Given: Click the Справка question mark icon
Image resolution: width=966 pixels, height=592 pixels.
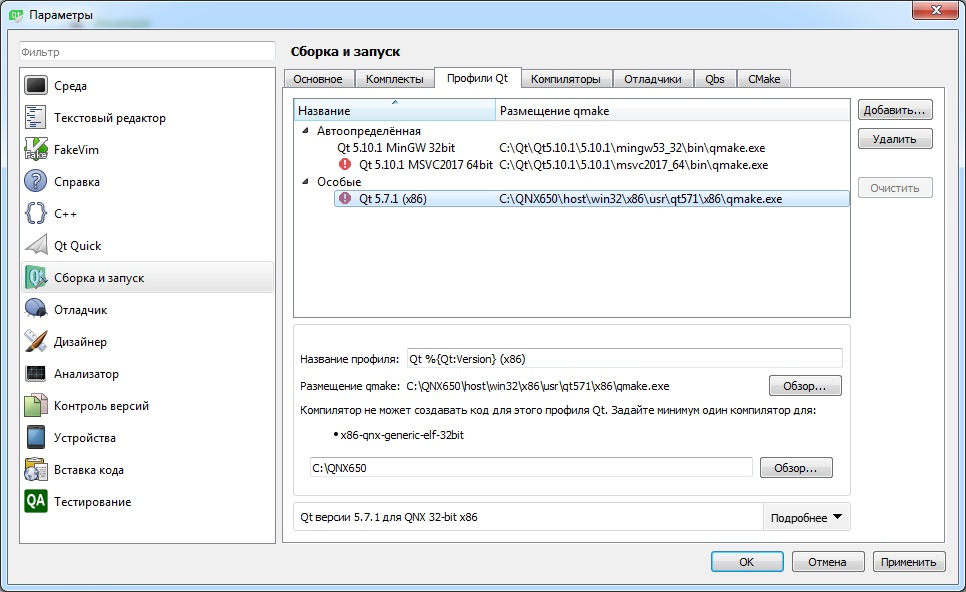Looking at the screenshot, I should tap(36, 181).
